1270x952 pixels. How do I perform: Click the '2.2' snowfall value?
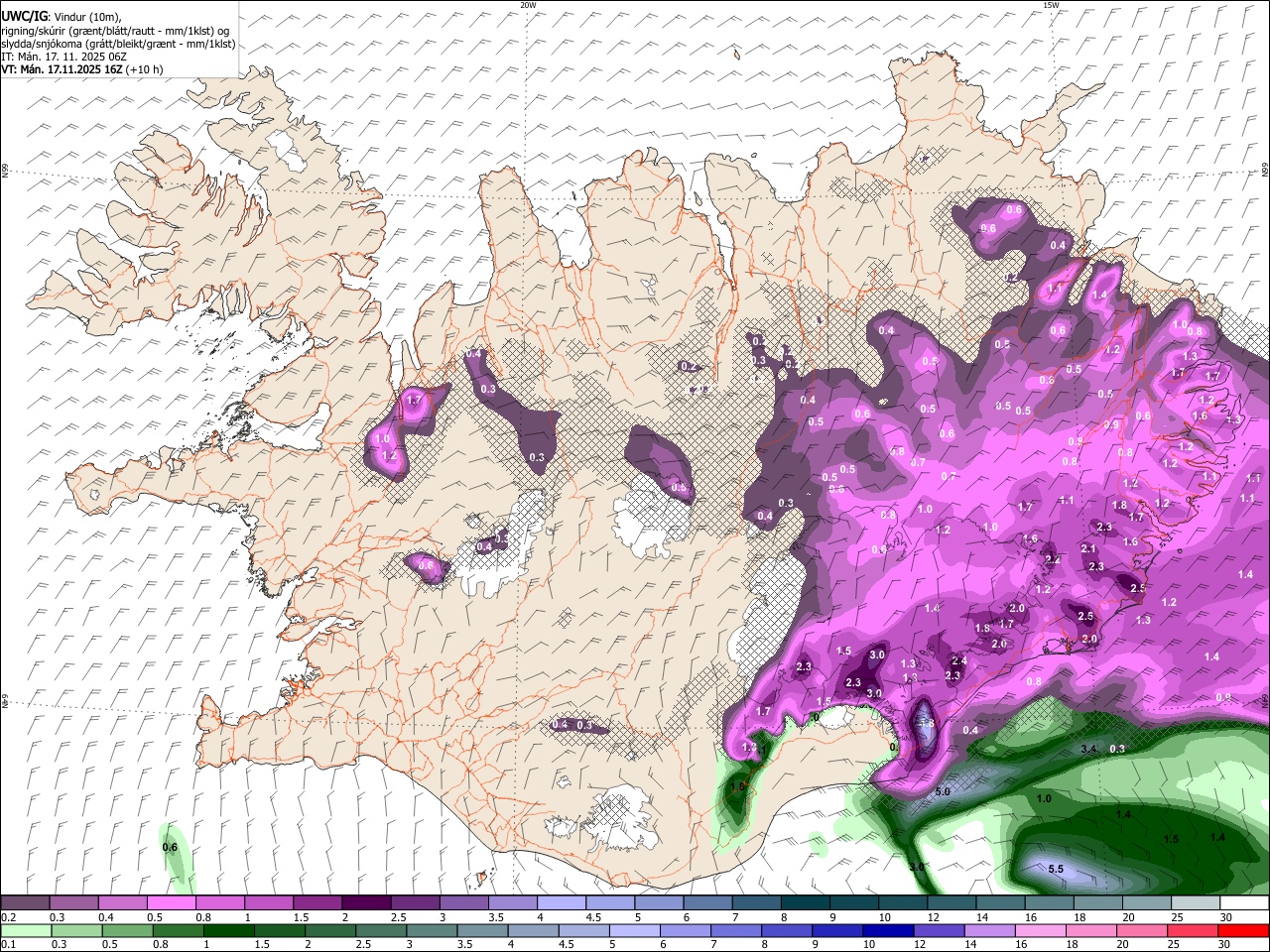[x=1054, y=559]
